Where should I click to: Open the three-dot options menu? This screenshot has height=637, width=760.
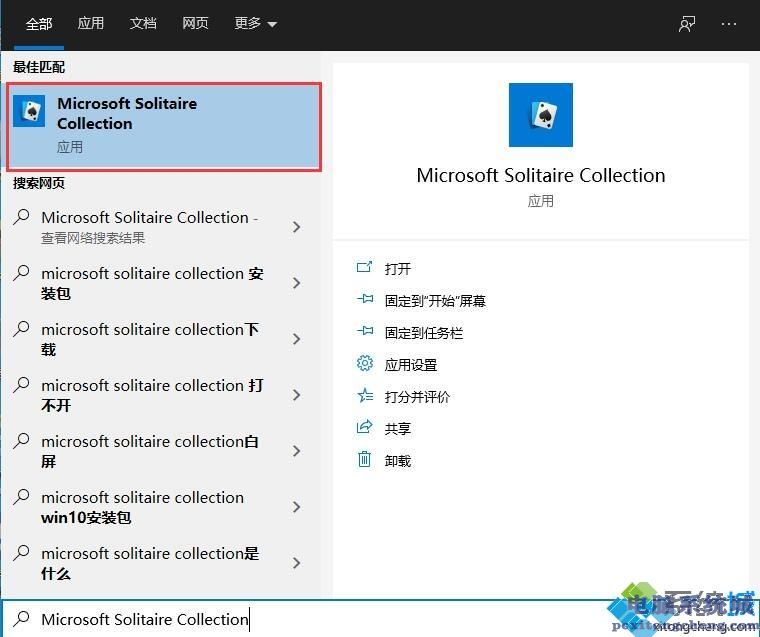click(x=728, y=24)
